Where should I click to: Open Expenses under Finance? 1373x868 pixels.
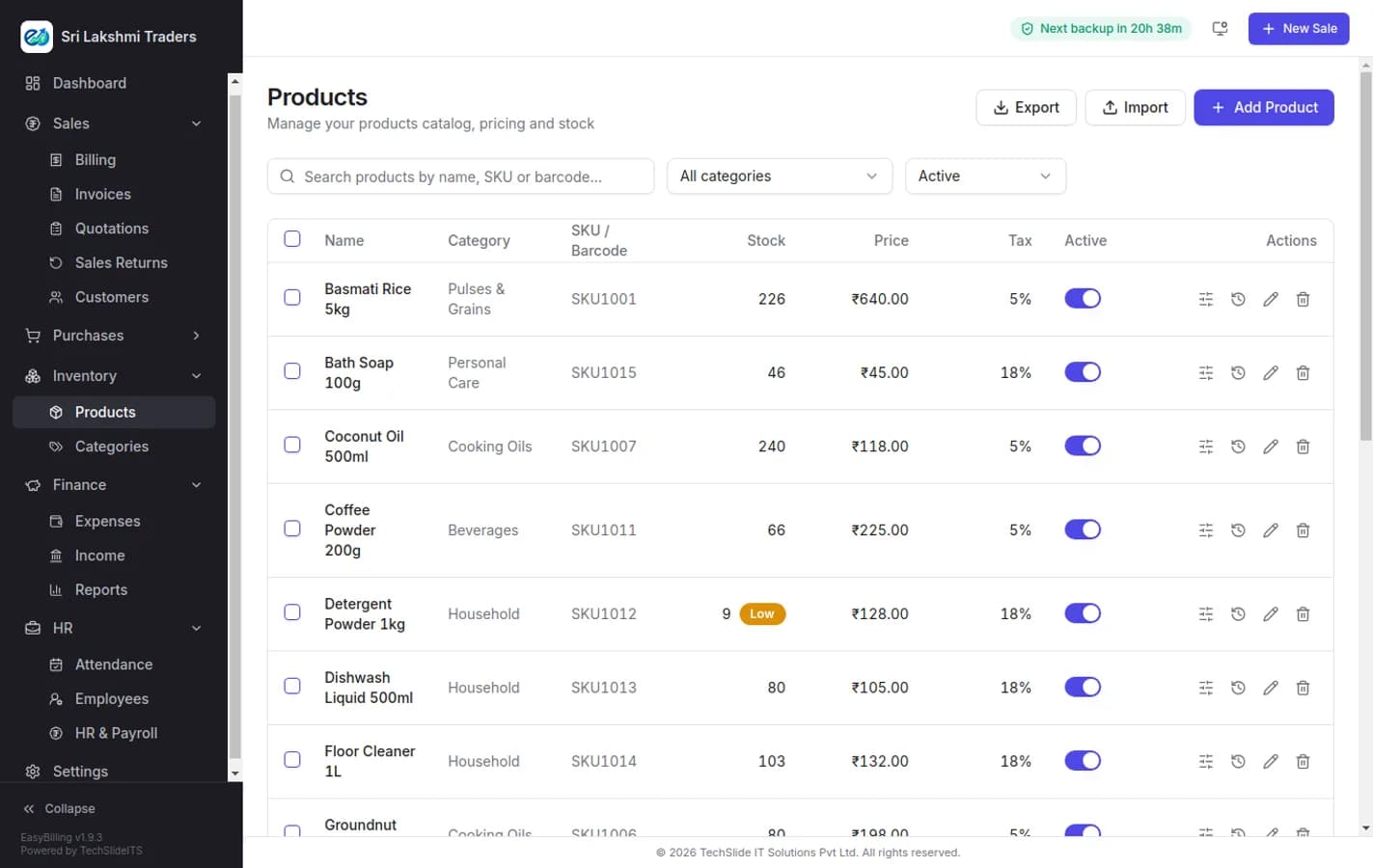pos(114,521)
